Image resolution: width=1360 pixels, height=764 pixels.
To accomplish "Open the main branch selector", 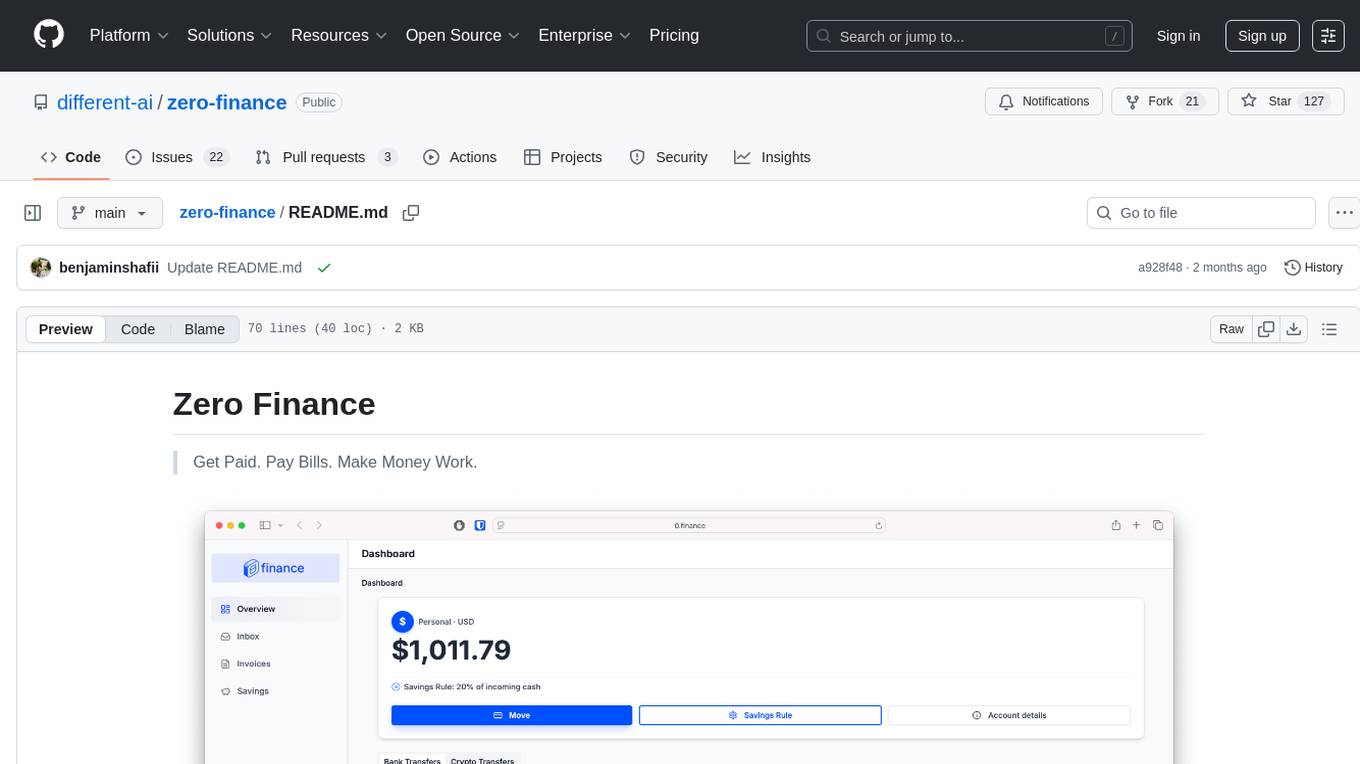I will (x=110, y=213).
